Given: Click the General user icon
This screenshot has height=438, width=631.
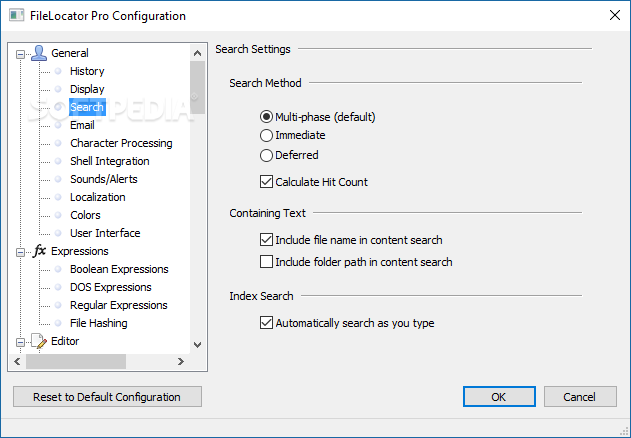Looking at the screenshot, I should coord(39,53).
